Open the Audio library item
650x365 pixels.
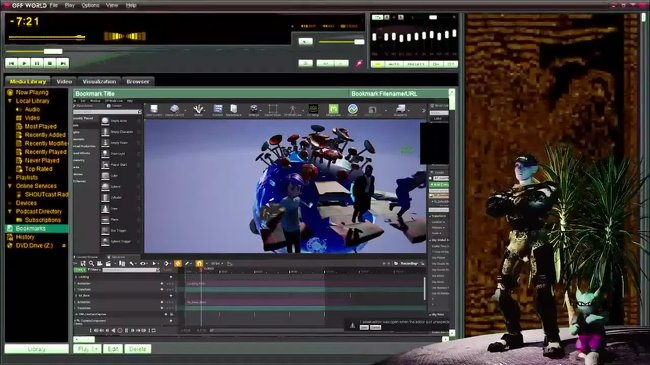click(x=32, y=110)
